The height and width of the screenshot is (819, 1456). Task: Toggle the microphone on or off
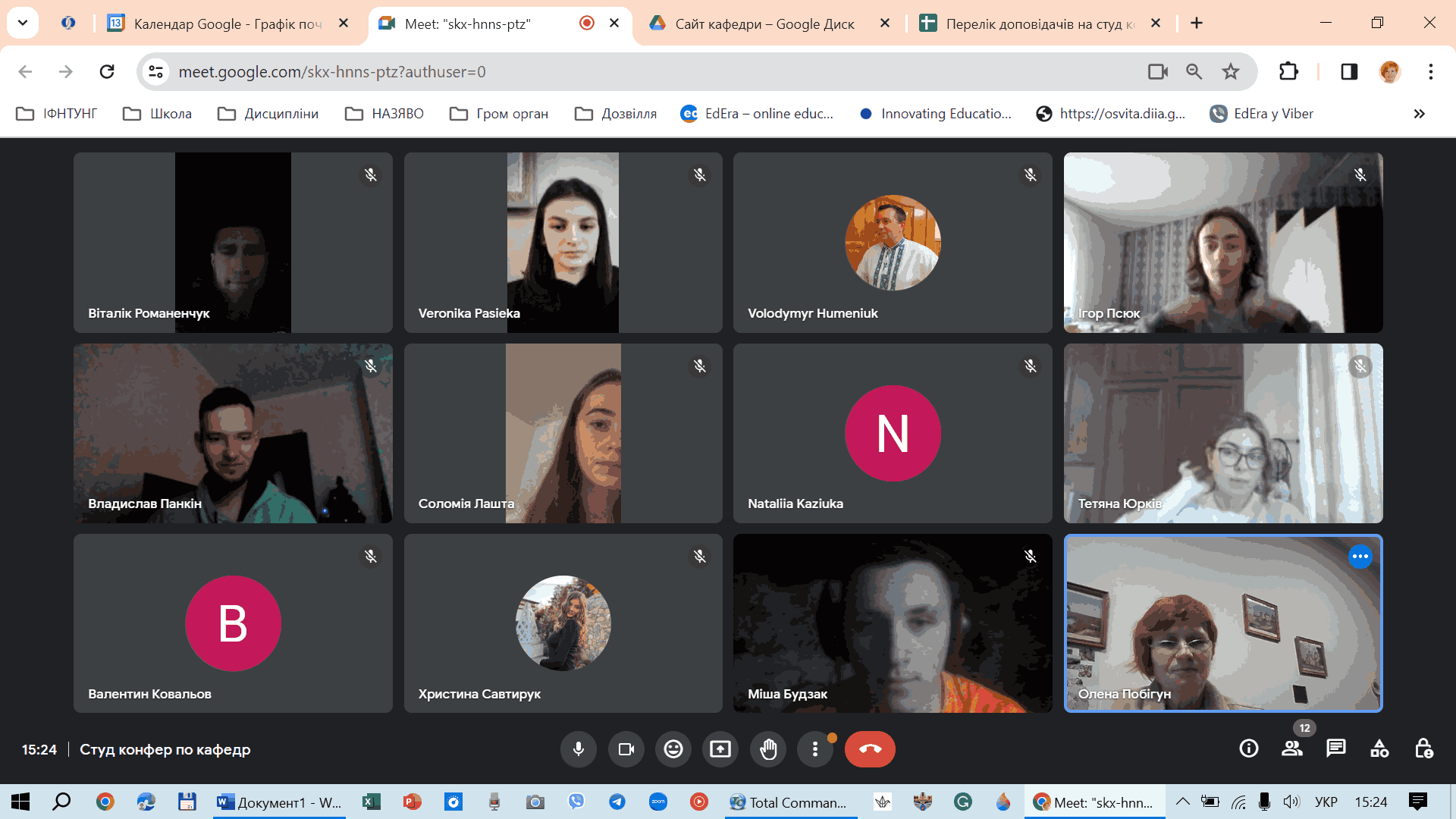(x=579, y=749)
